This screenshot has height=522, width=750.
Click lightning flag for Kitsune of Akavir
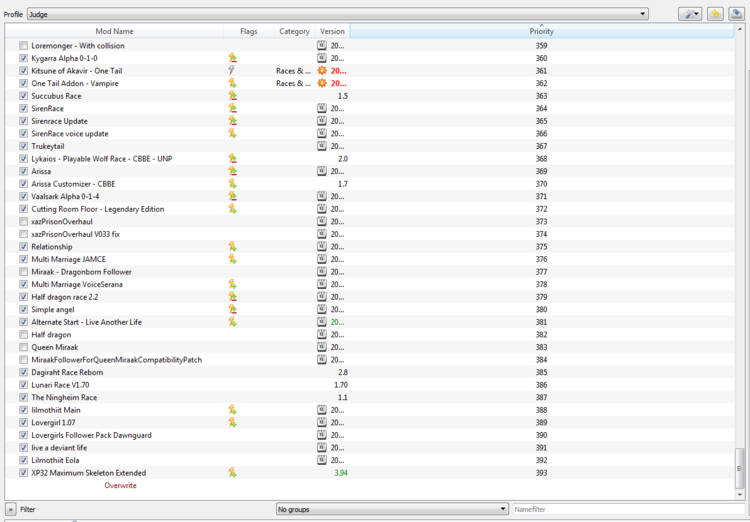point(232,70)
